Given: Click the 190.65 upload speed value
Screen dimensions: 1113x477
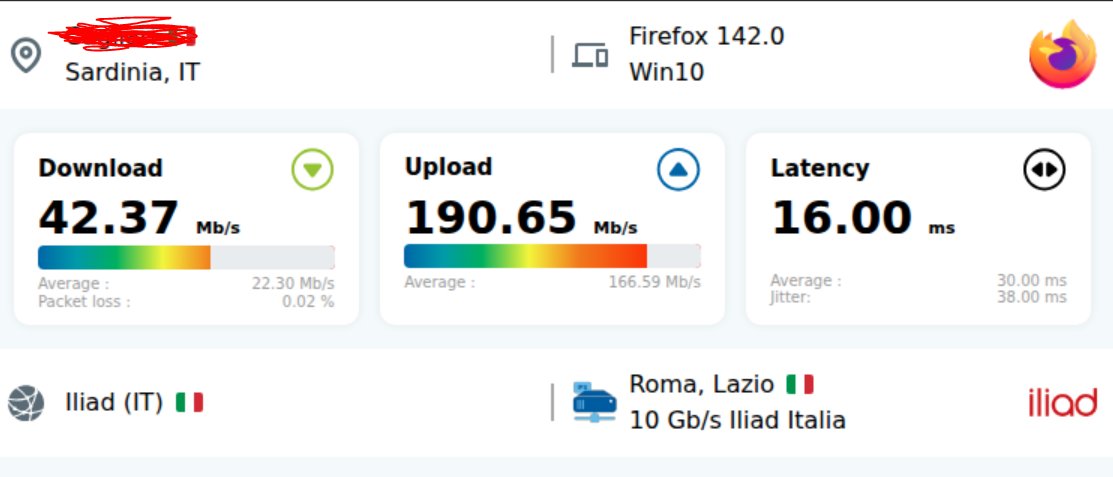Looking at the screenshot, I should [491, 218].
